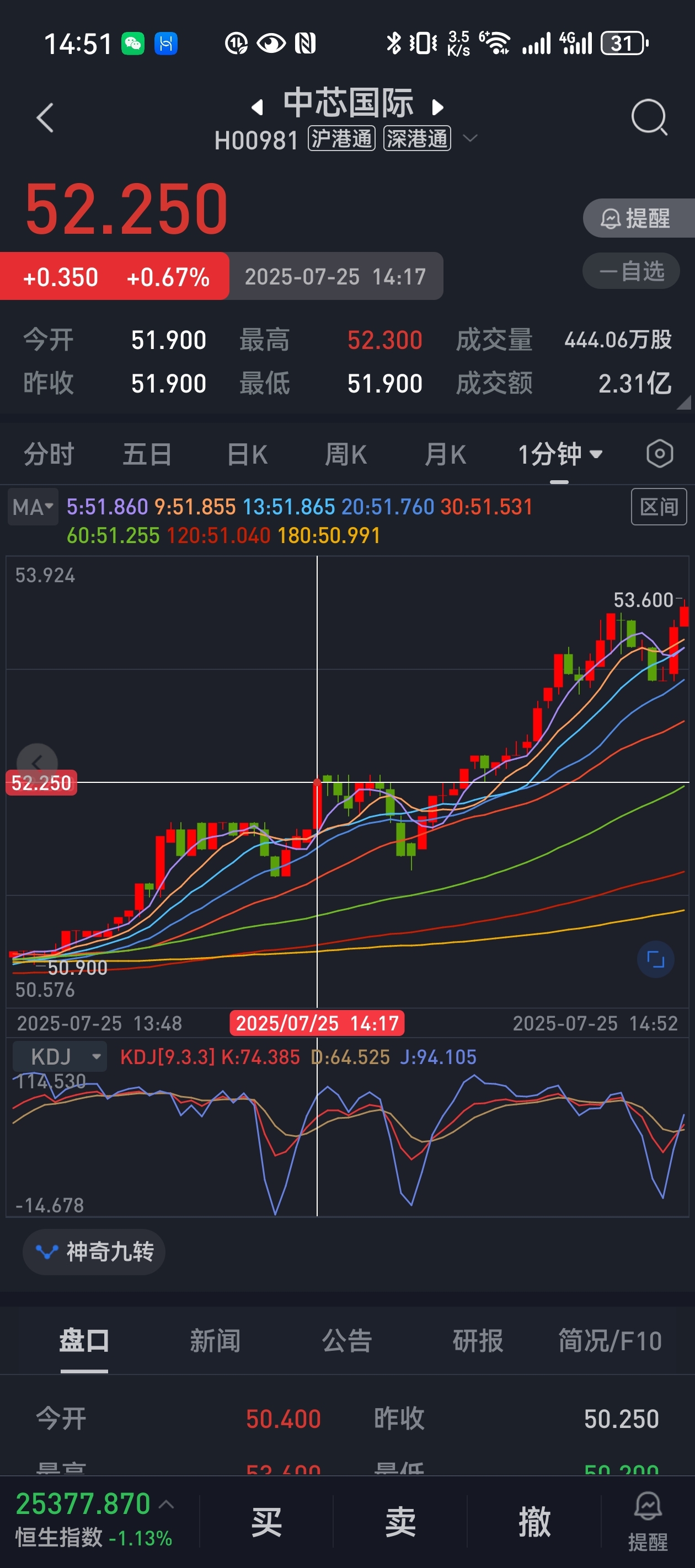The width and height of the screenshot is (695, 1568).
Task: Open fullscreen chart with blue expand icon
Action: click(x=655, y=959)
